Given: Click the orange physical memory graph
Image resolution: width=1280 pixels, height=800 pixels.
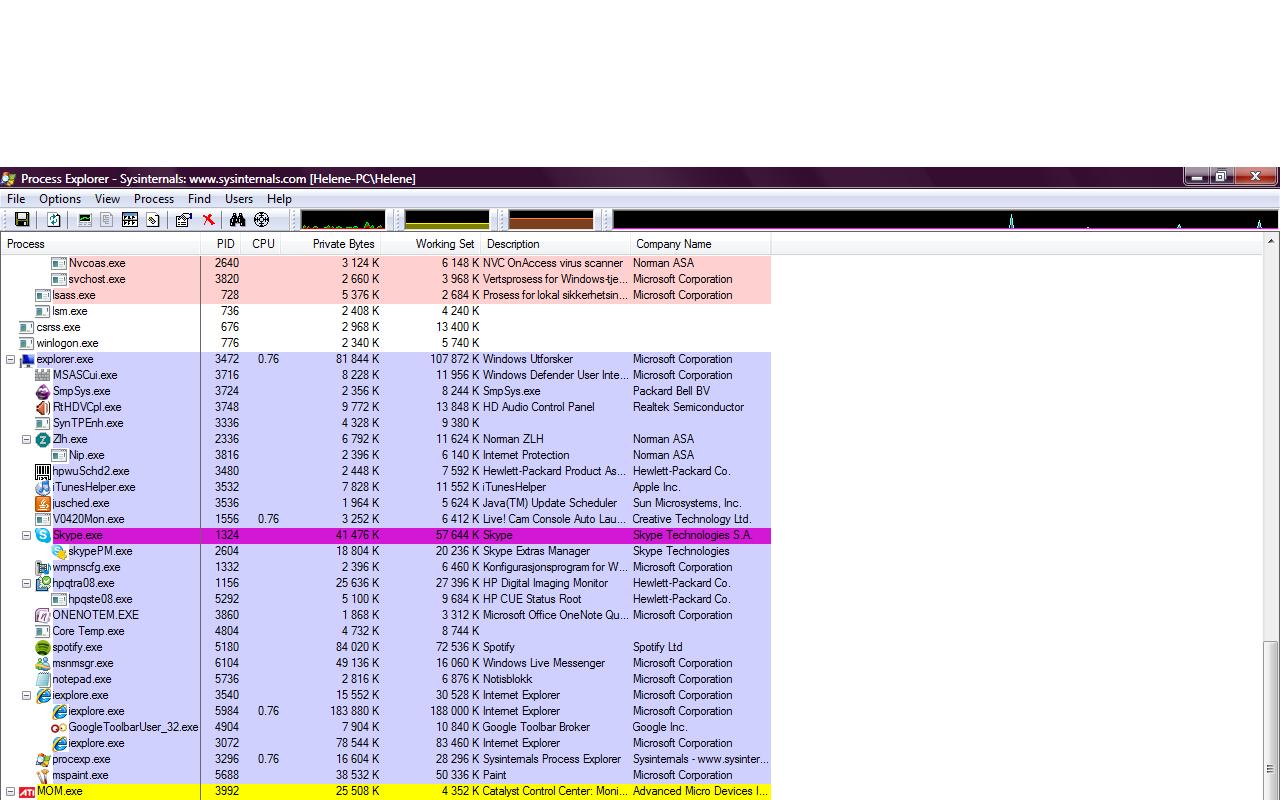Looking at the screenshot, I should pos(551,220).
